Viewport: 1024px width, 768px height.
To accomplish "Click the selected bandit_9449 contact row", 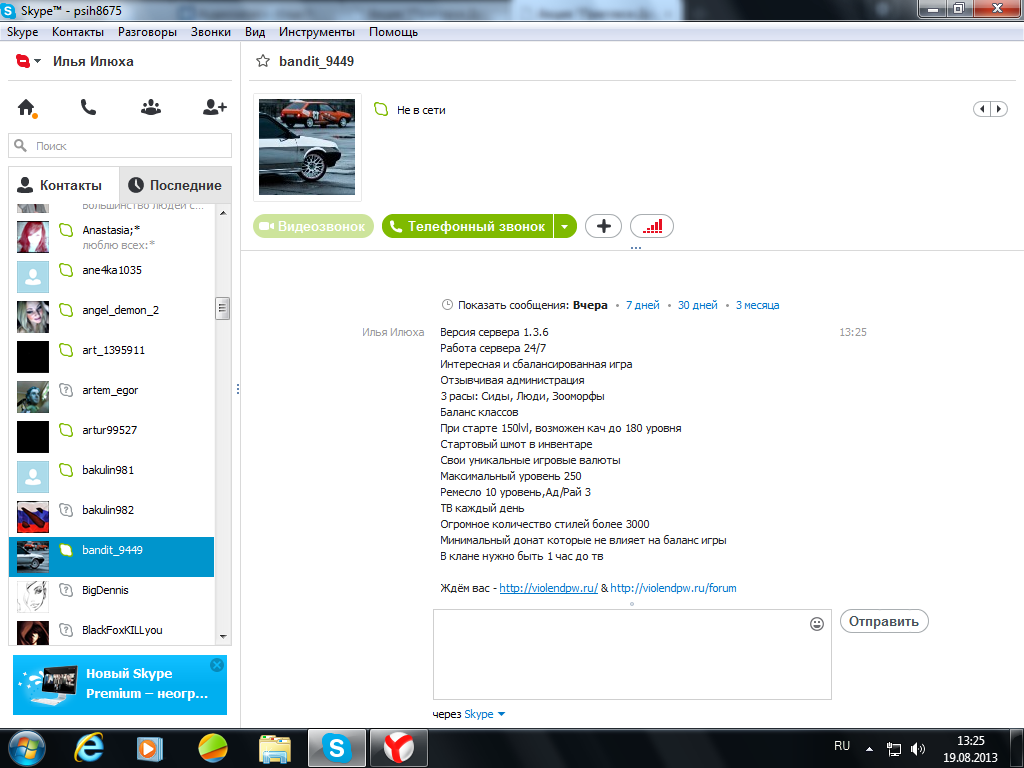I will pyautogui.click(x=112, y=556).
